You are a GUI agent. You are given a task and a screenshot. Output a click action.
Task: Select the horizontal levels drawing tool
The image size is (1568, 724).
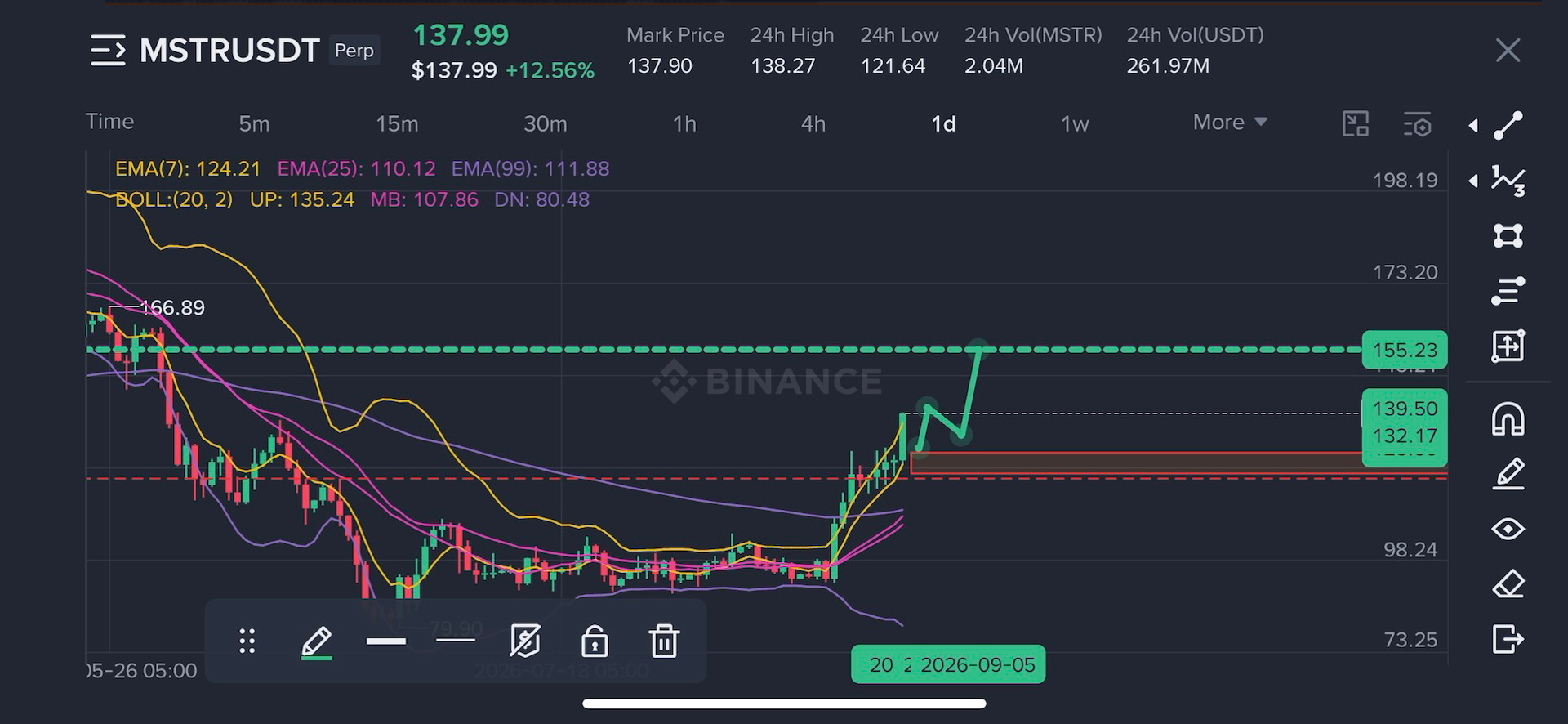pyautogui.click(x=1508, y=290)
